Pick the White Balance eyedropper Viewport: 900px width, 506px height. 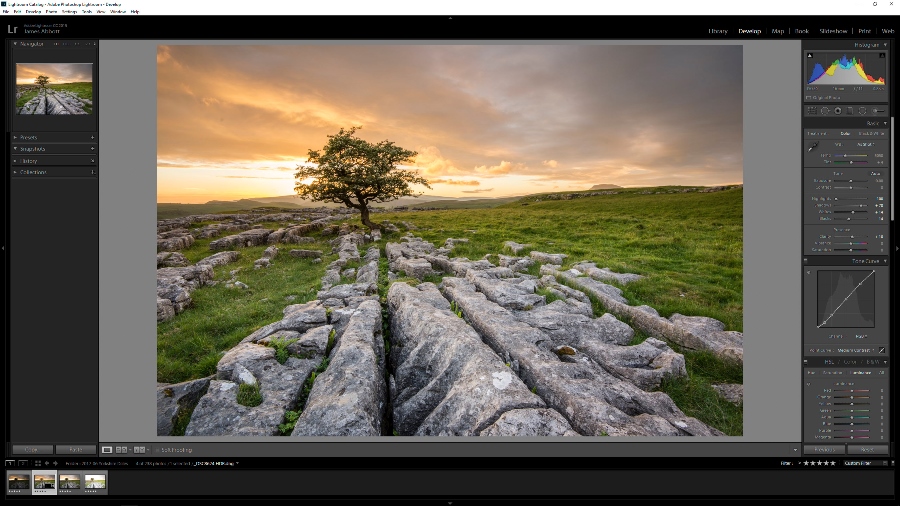813,147
